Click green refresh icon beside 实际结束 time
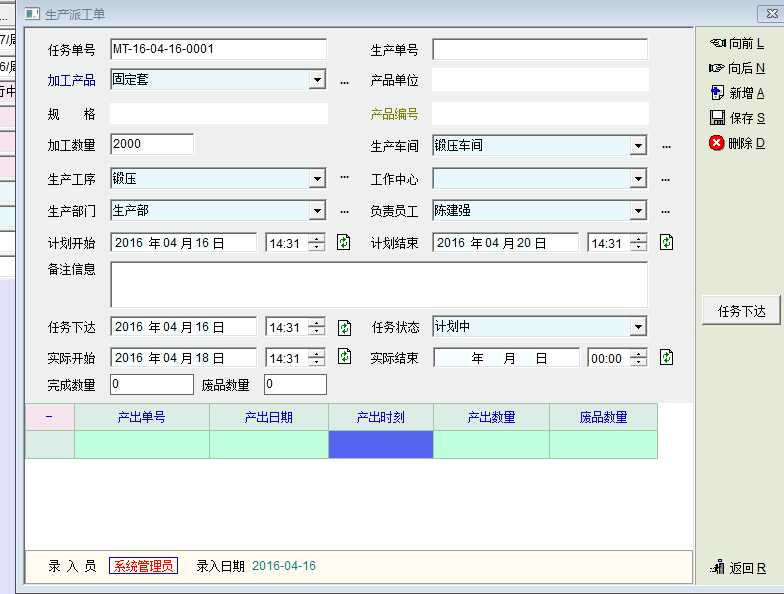This screenshot has width=784, height=594. click(x=667, y=358)
